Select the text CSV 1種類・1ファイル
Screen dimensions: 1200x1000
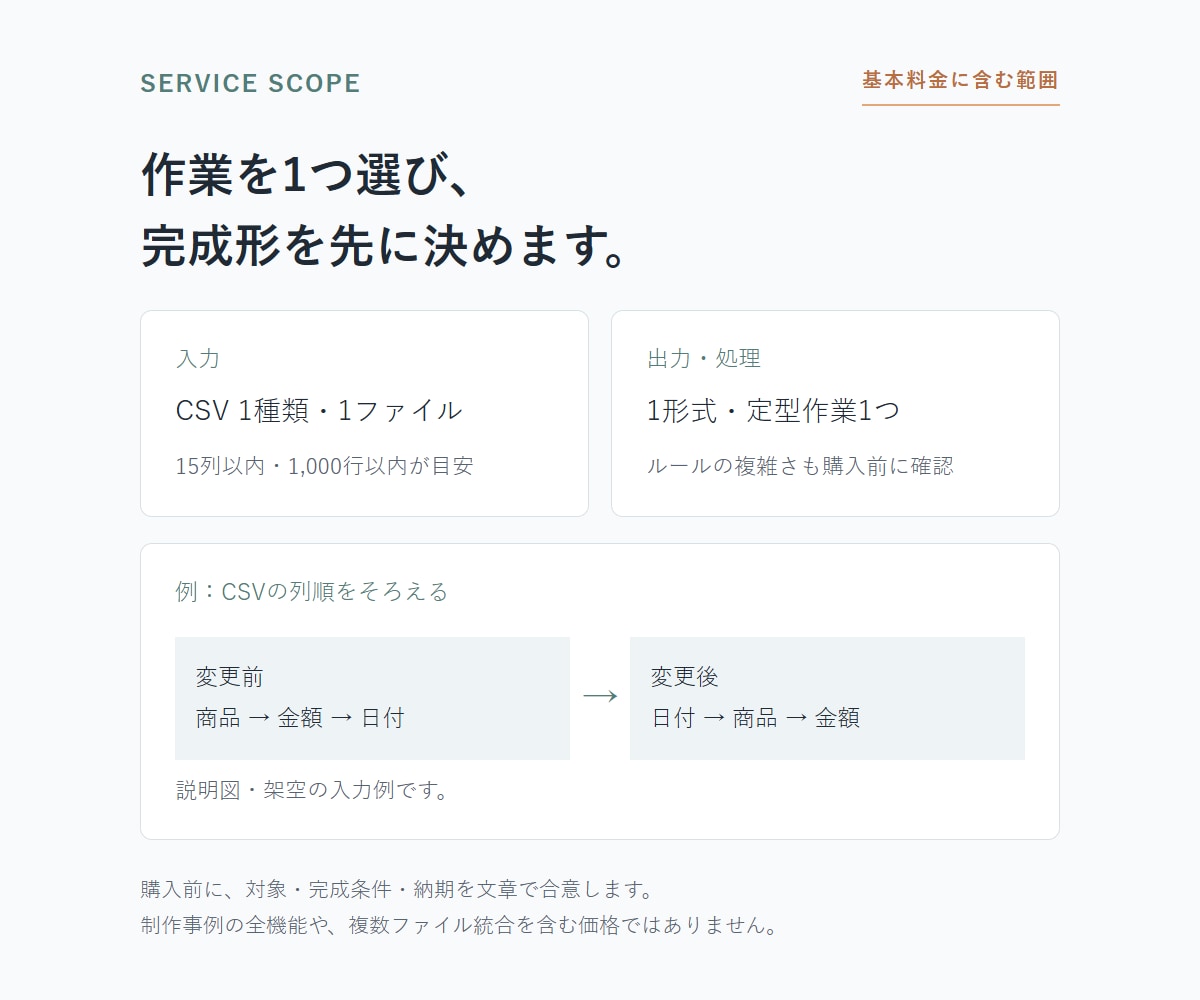pyautogui.click(x=319, y=410)
